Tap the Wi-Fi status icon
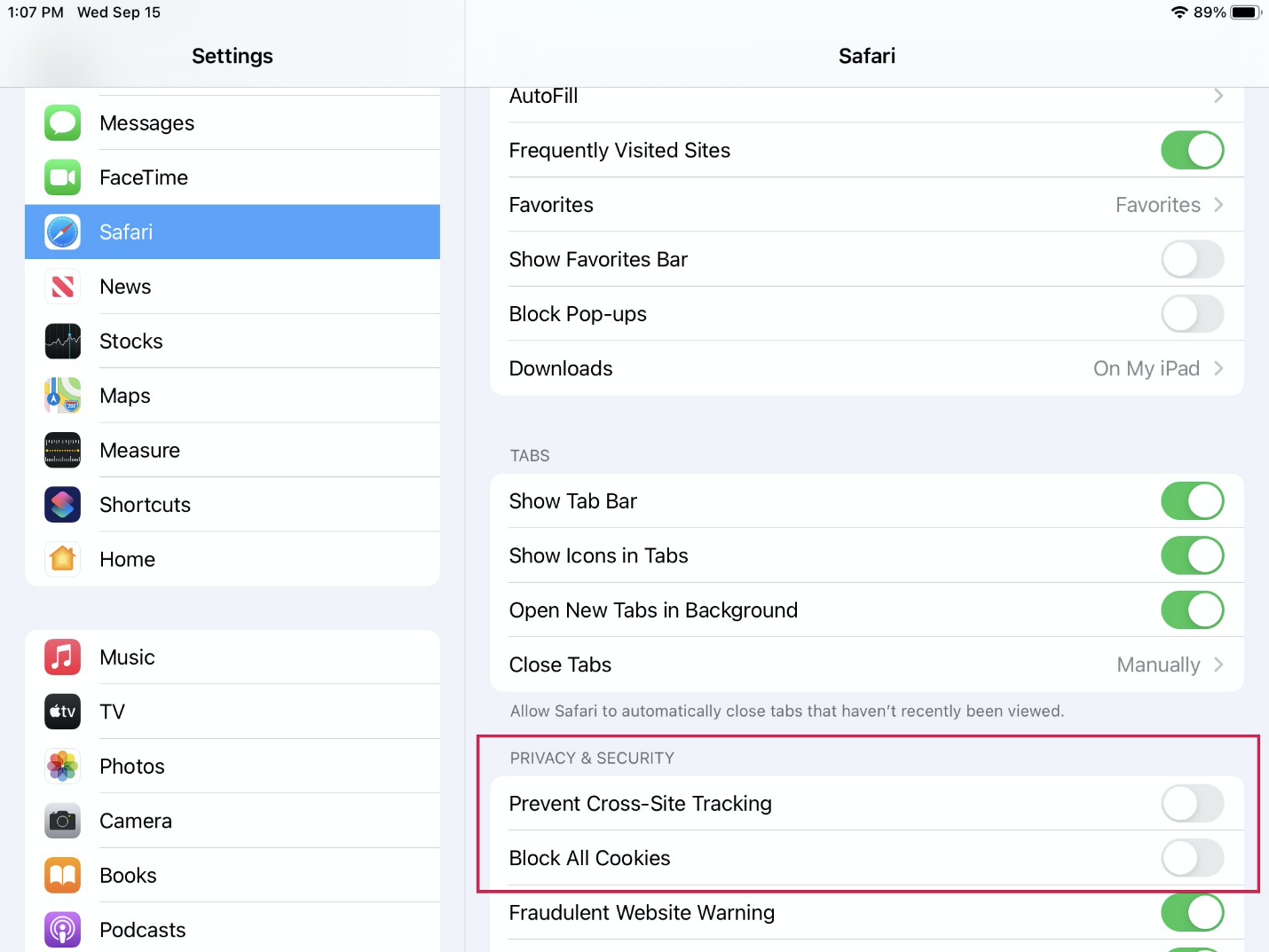Image resolution: width=1269 pixels, height=952 pixels. pyautogui.click(x=1179, y=12)
